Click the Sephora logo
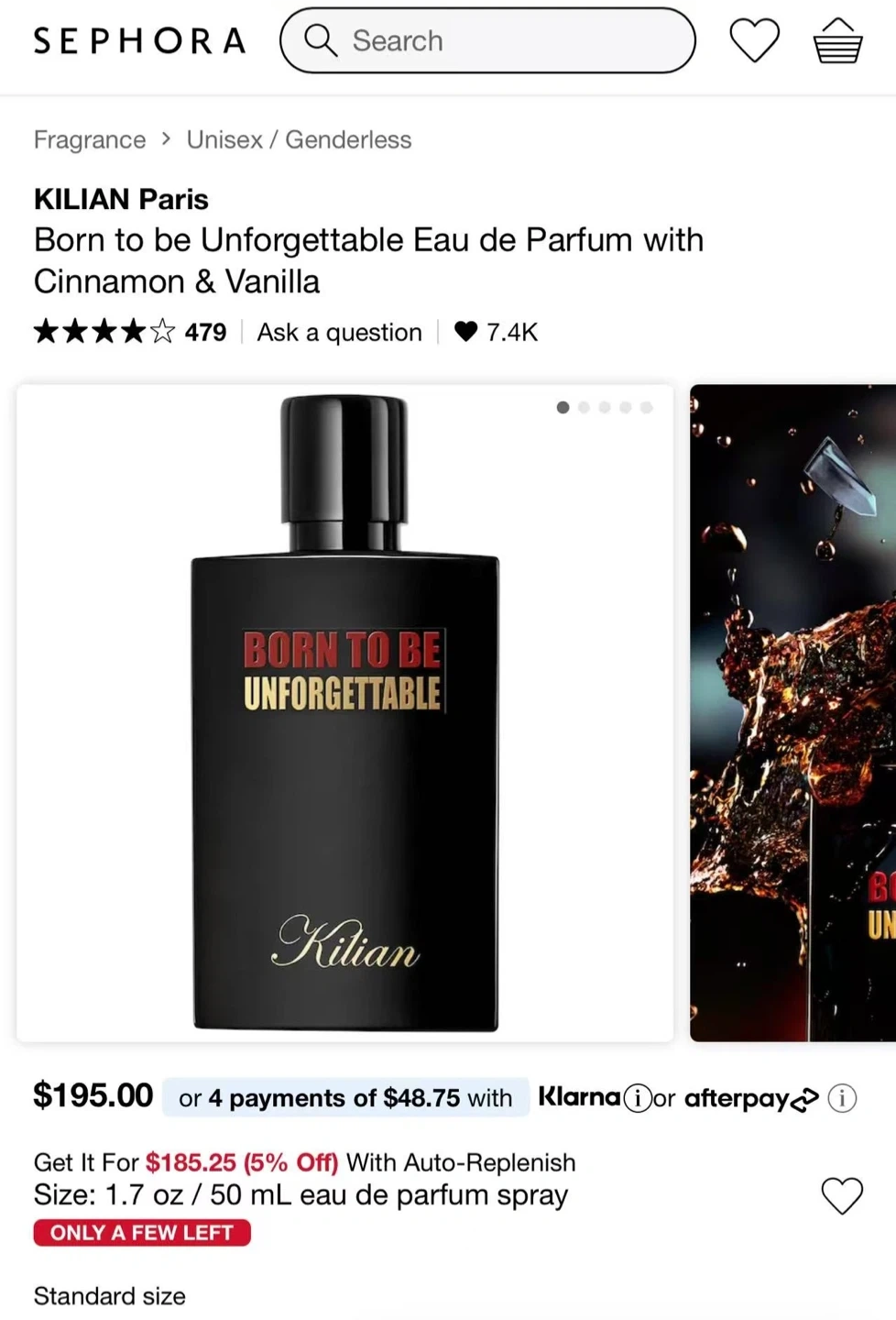Viewport: 896px width, 1320px height. 139,41
